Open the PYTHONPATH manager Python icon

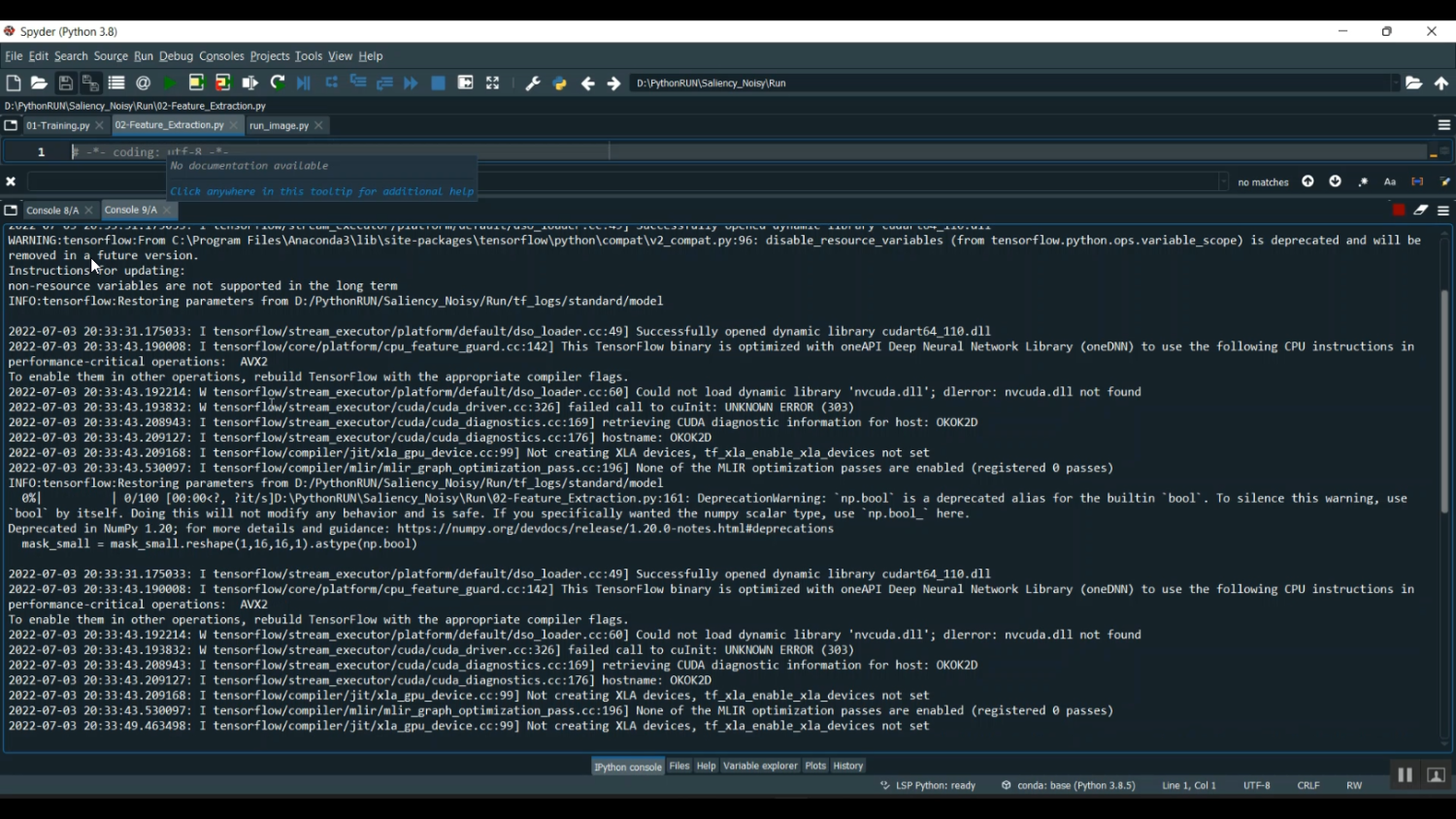[x=560, y=83]
